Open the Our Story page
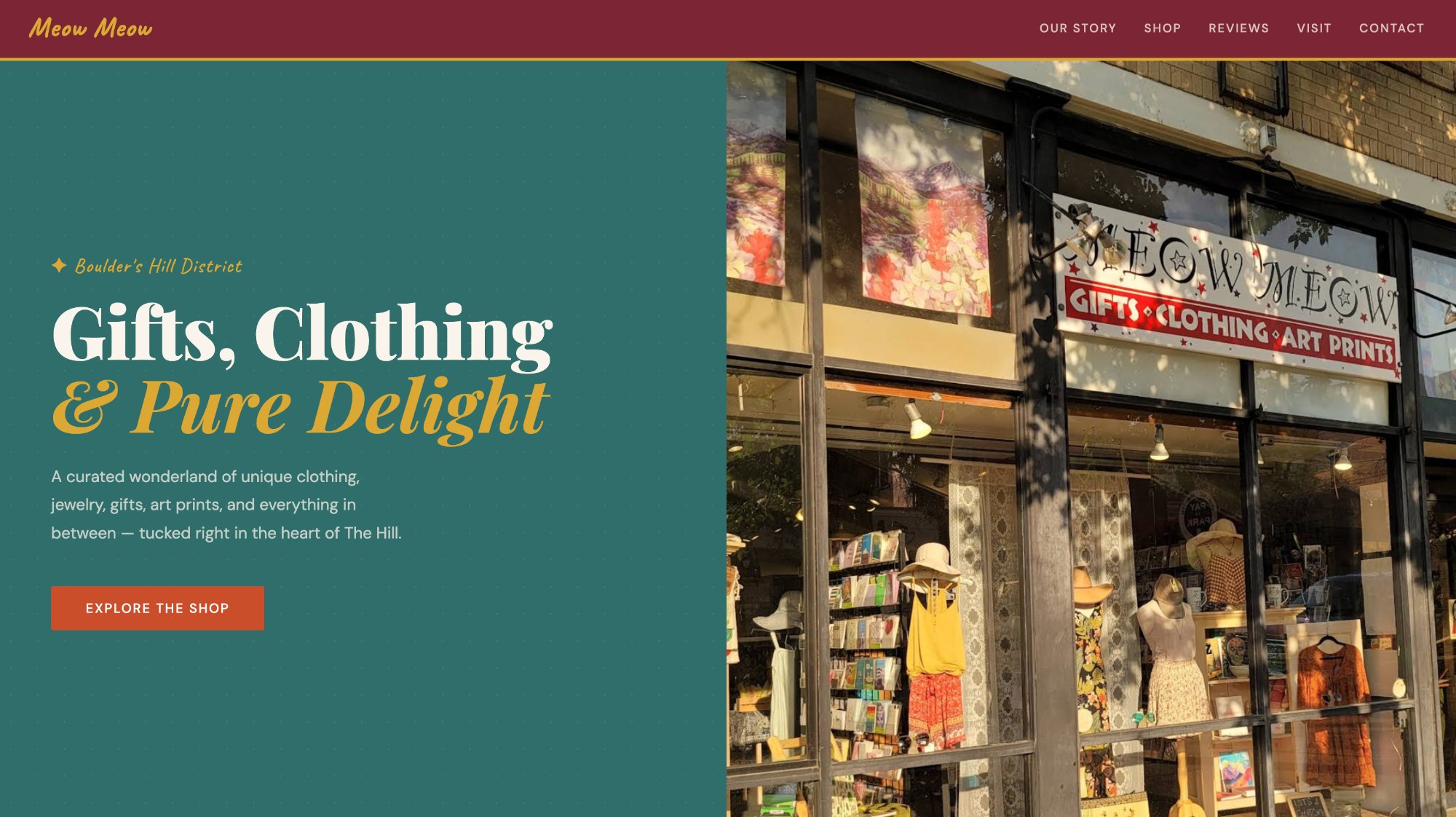Screen dimensions: 1456x817 [1077, 28]
